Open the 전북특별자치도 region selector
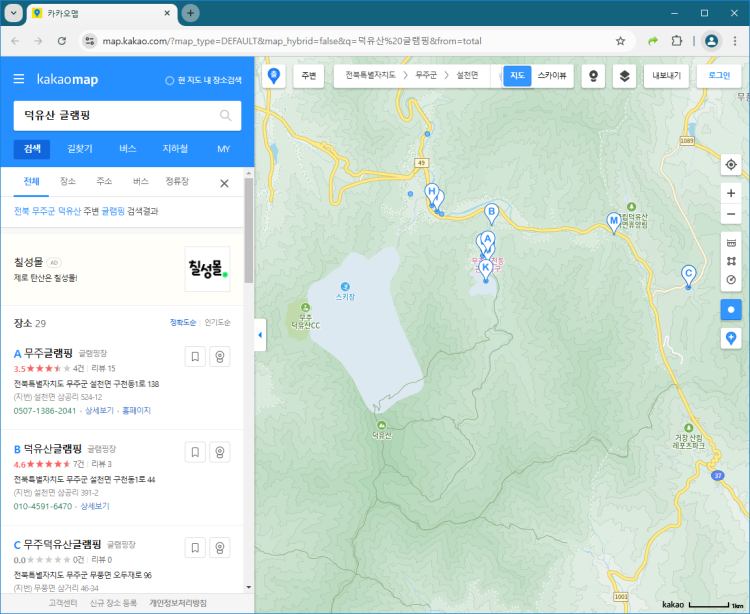 pyautogui.click(x=370, y=75)
